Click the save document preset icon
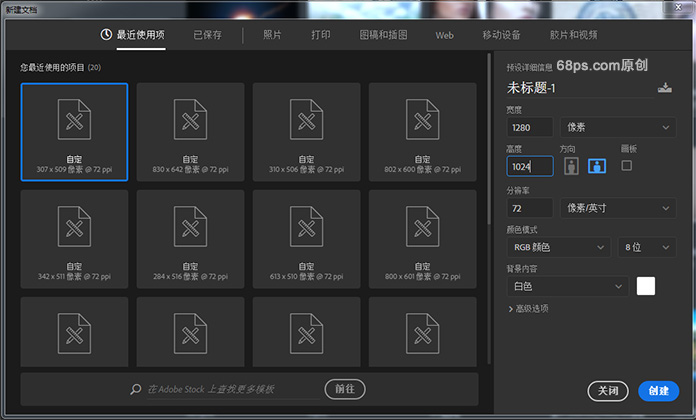 (665, 89)
